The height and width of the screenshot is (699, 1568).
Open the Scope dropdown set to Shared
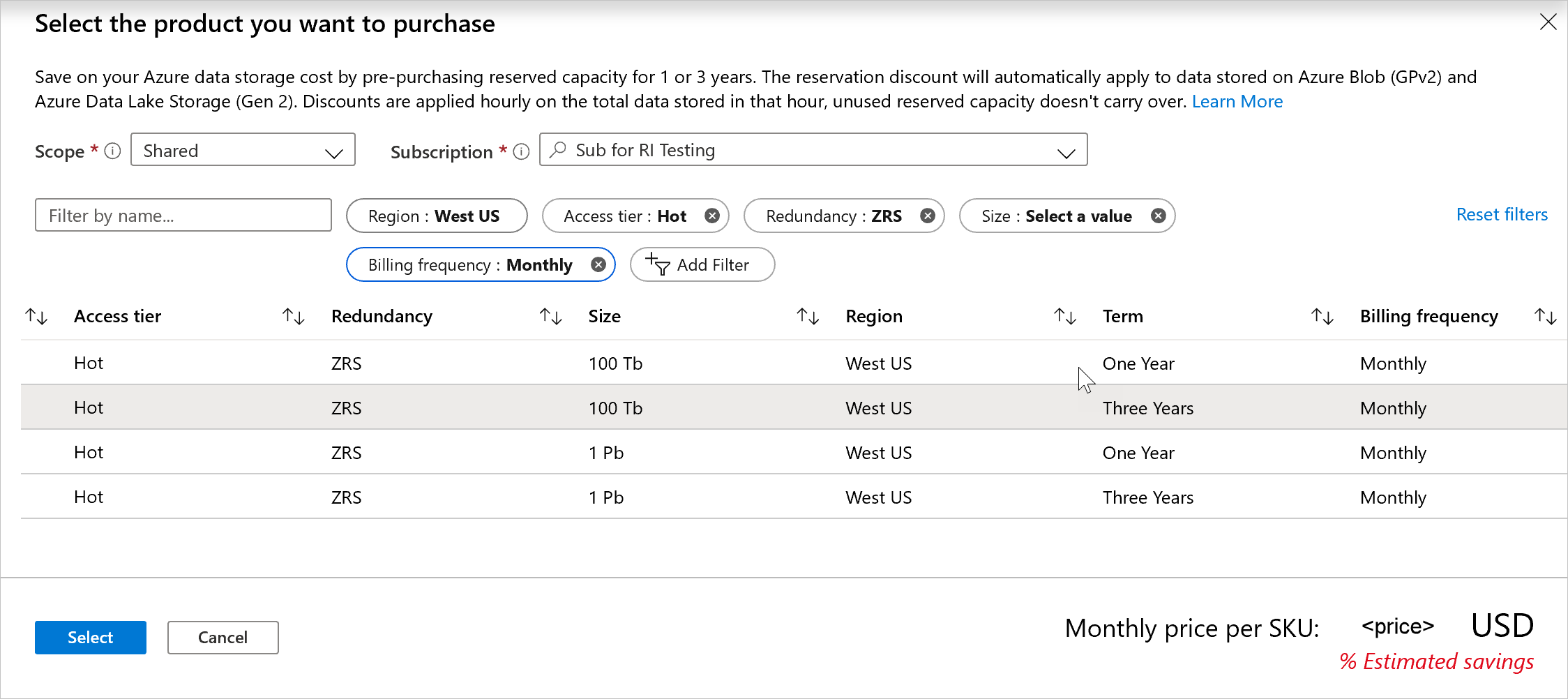coord(243,150)
